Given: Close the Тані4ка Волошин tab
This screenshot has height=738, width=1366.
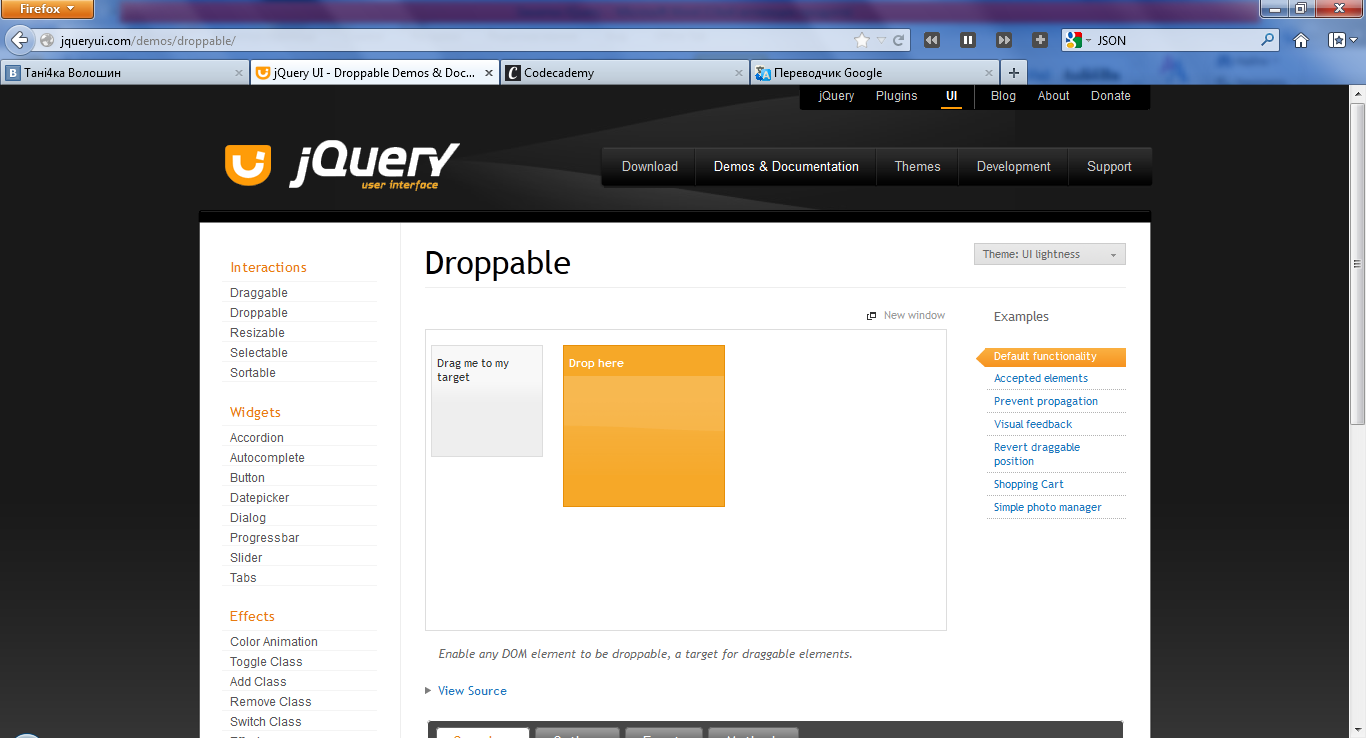Looking at the screenshot, I should coord(239,73).
